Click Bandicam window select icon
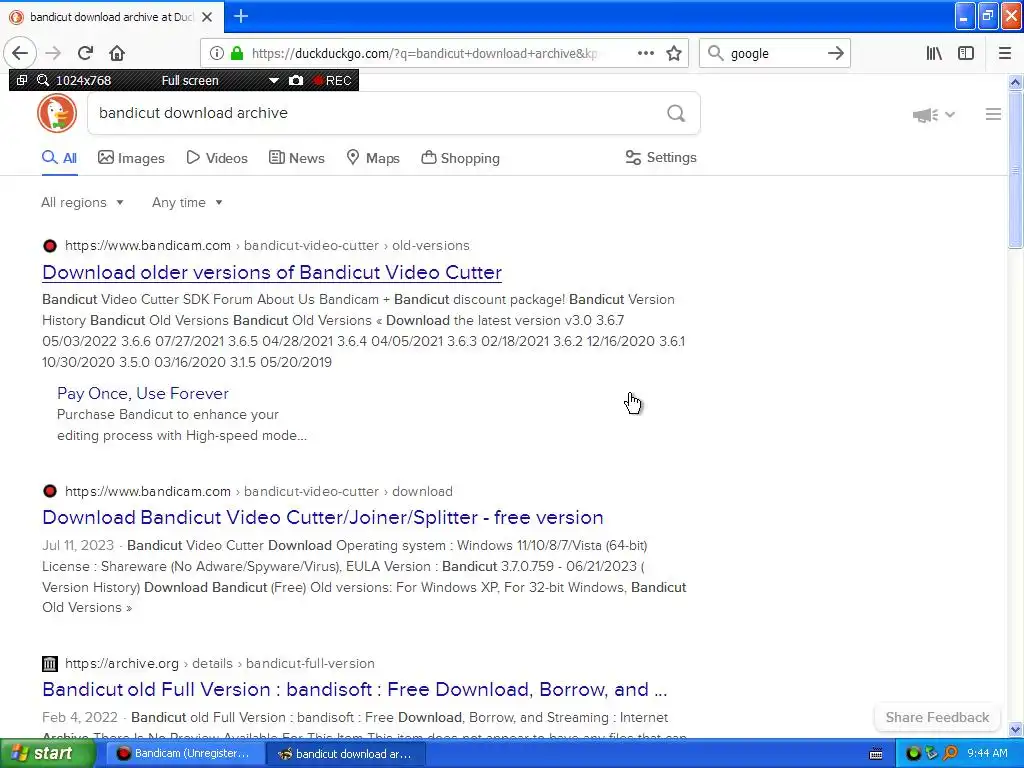Viewport: 1024px width, 768px height. (22, 80)
